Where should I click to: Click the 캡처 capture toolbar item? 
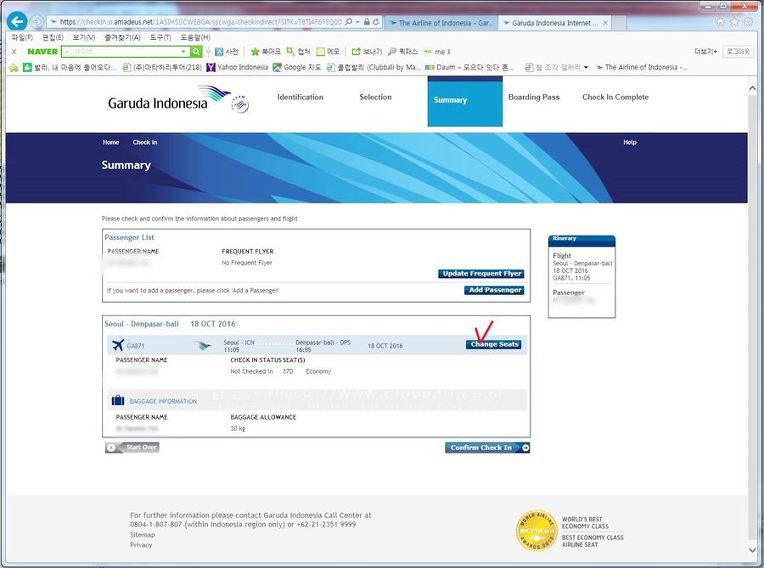click(298, 52)
